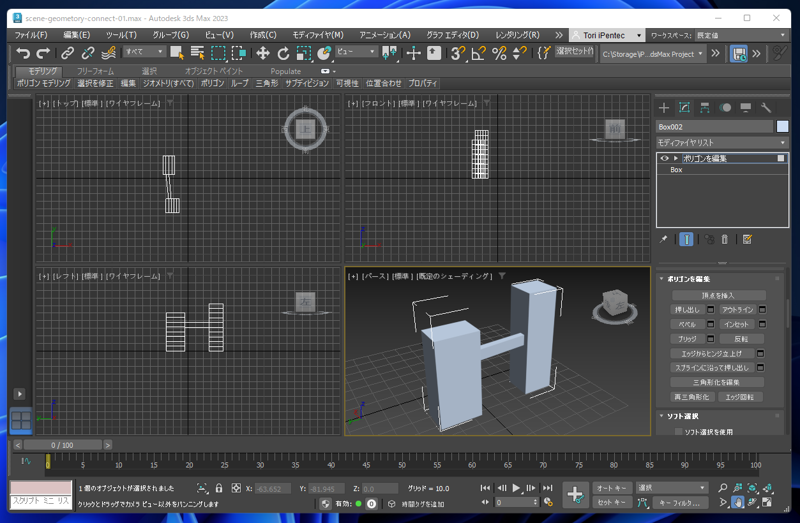Screen dimensions: 800x523
Task: Choose the rectangular selection region icon
Action: 218,53
